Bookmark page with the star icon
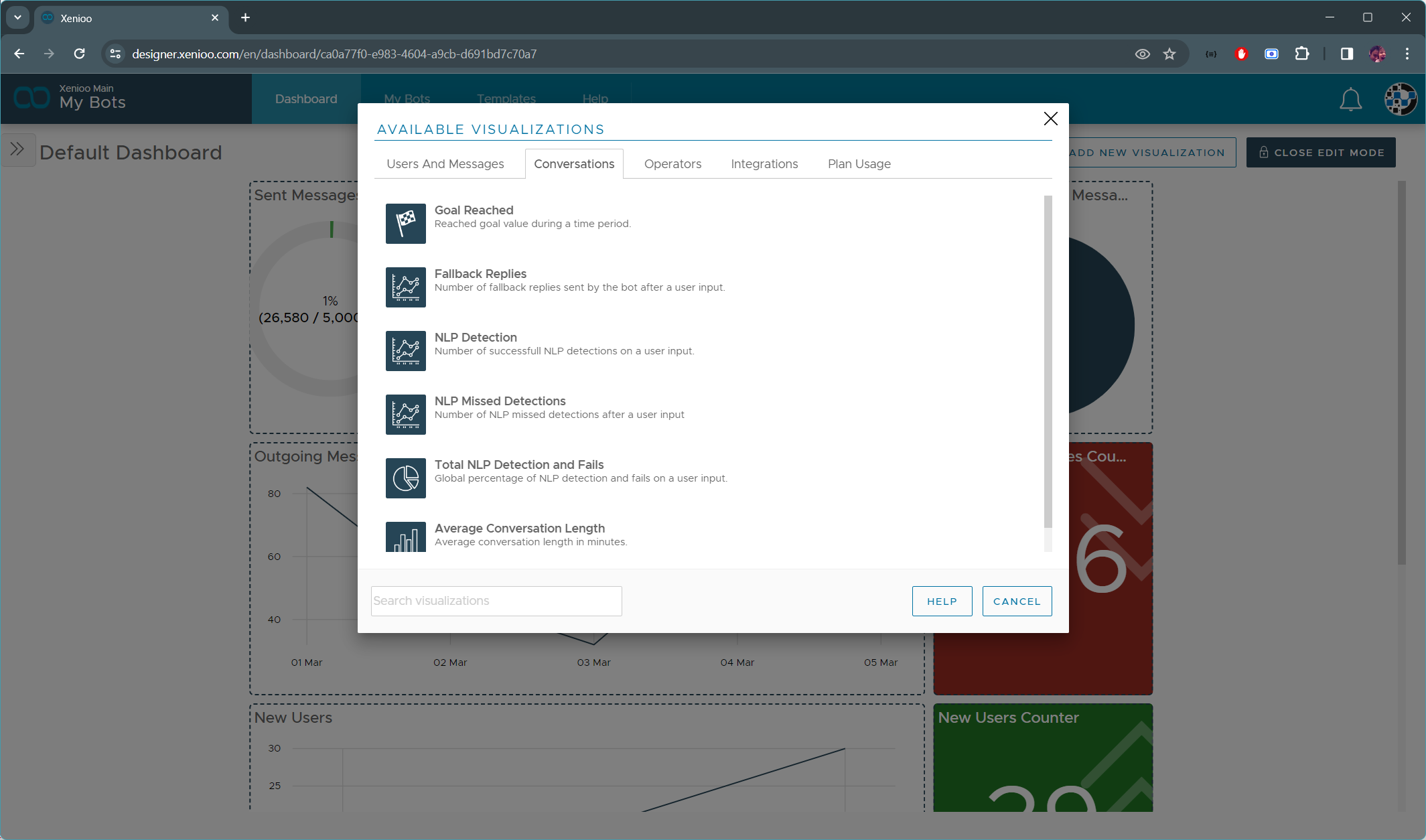 [1169, 54]
